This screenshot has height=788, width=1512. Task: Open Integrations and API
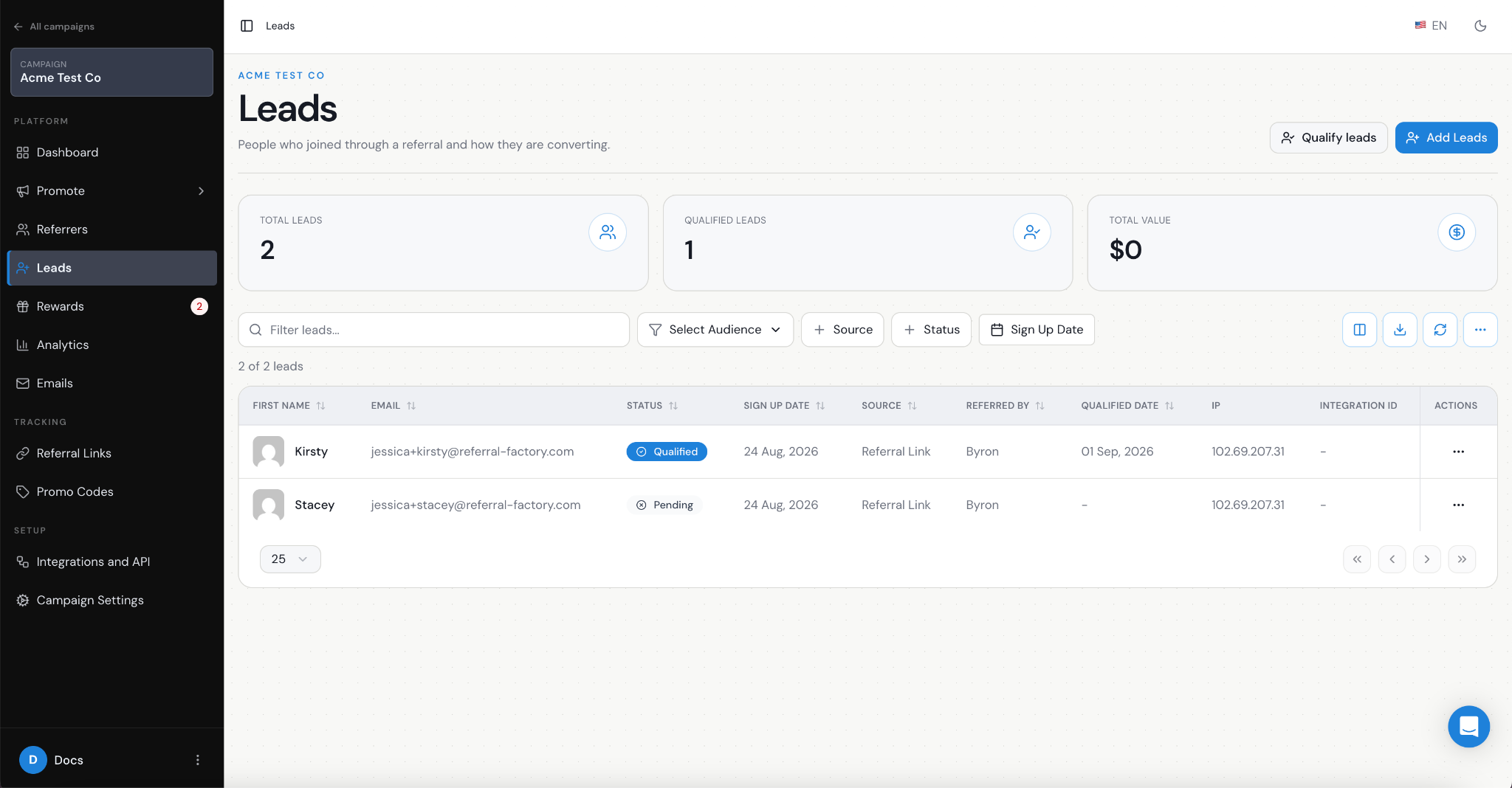(111, 561)
